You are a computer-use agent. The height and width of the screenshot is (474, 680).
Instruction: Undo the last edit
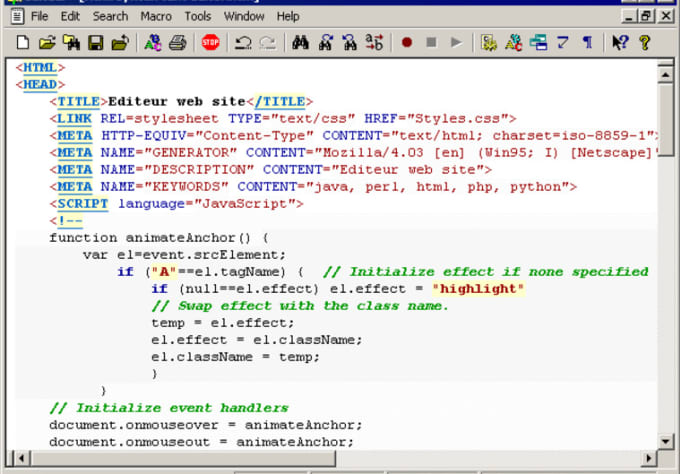pos(243,42)
